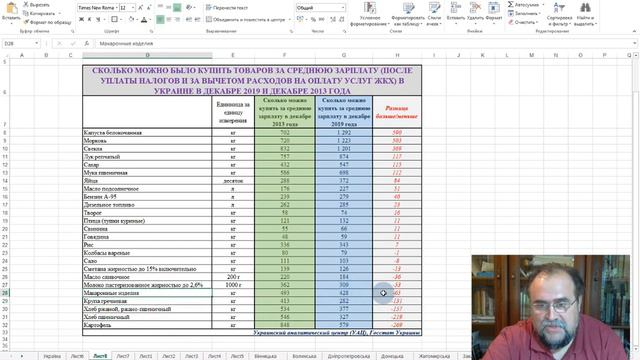This screenshot has height=360, width=640.
Task: Click Merge & Center (Объединить и поместить в центре)
Action: tap(246, 19)
